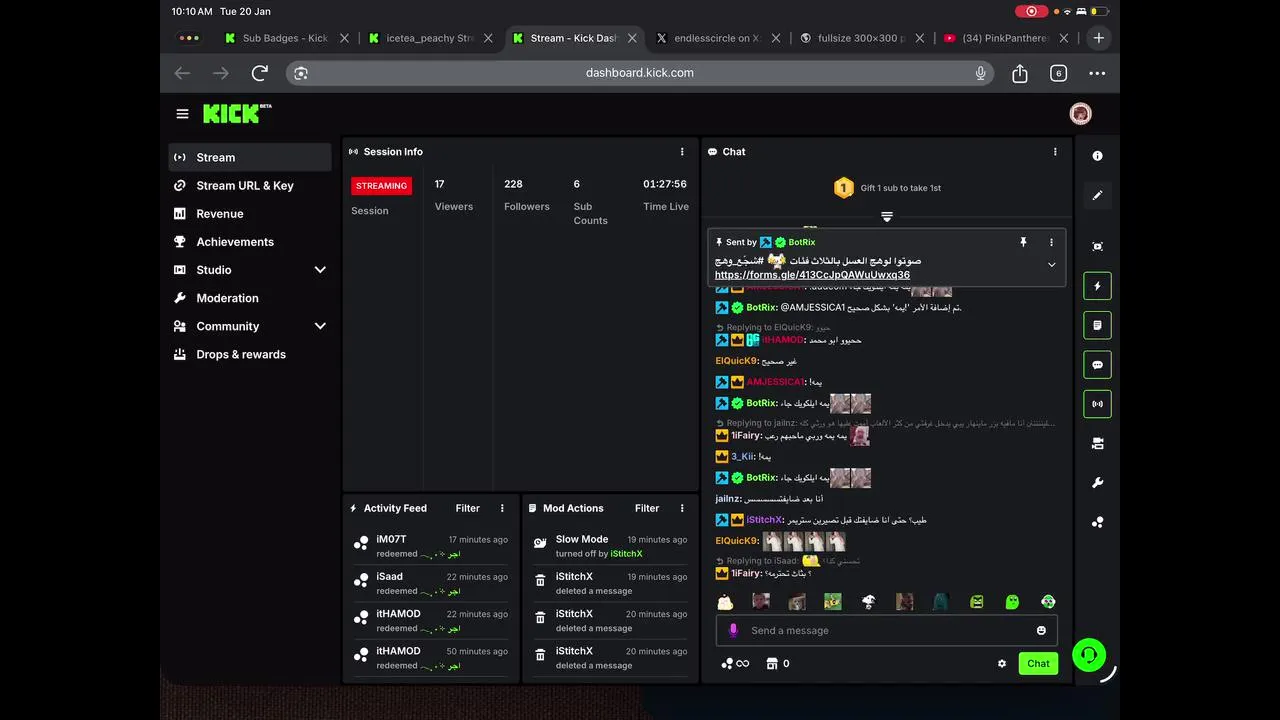Click the Send a message input field
Image resolution: width=1280 pixels, height=720 pixels.
click(886, 630)
